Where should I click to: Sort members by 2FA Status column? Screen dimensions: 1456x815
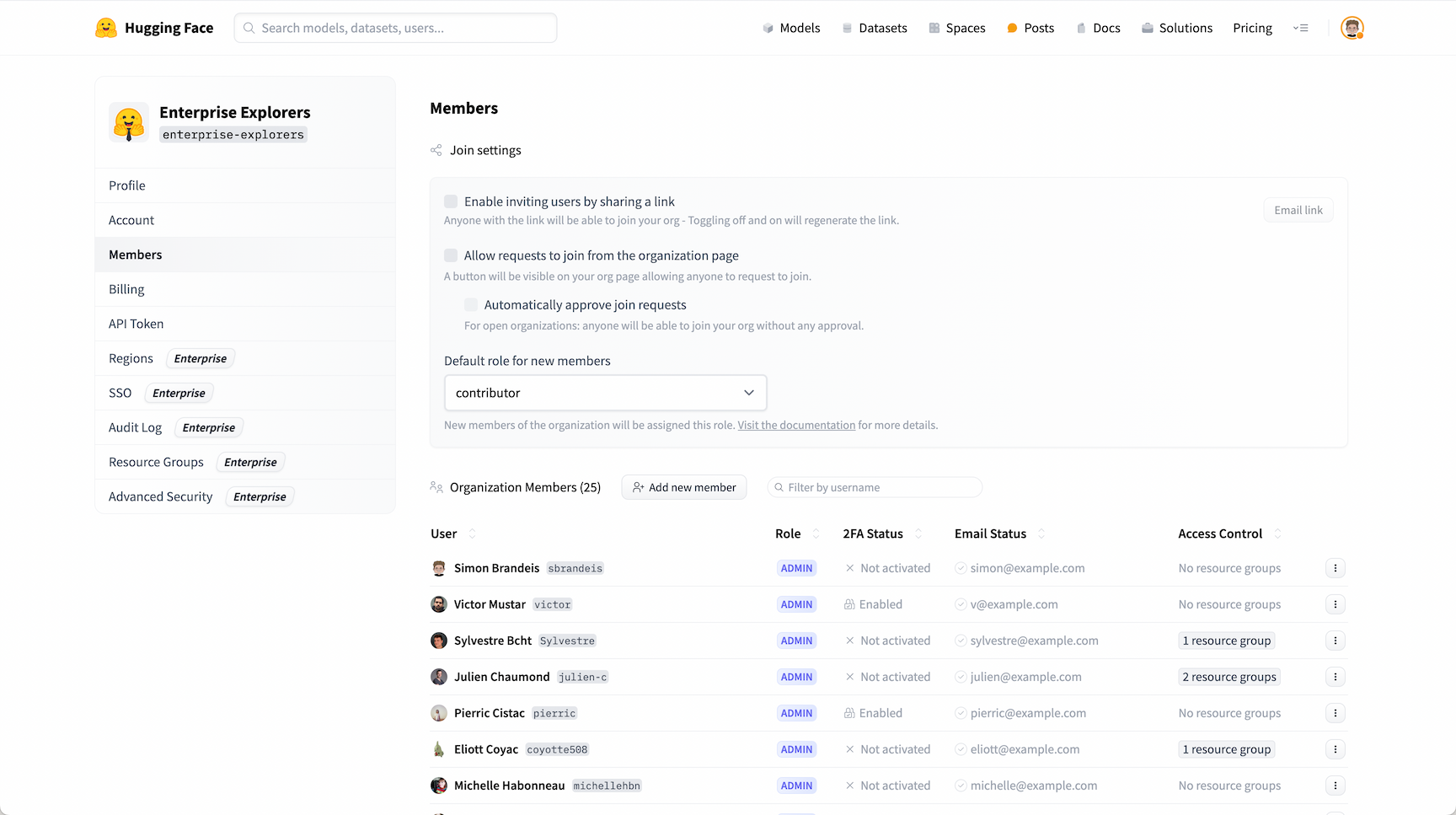[918, 534]
